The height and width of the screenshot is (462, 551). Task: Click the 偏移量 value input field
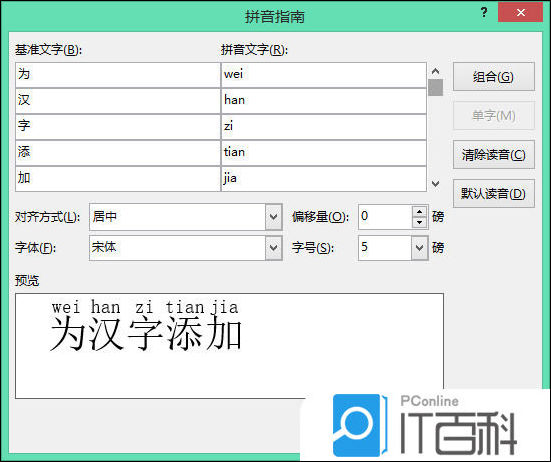click(x=385, y=217)
